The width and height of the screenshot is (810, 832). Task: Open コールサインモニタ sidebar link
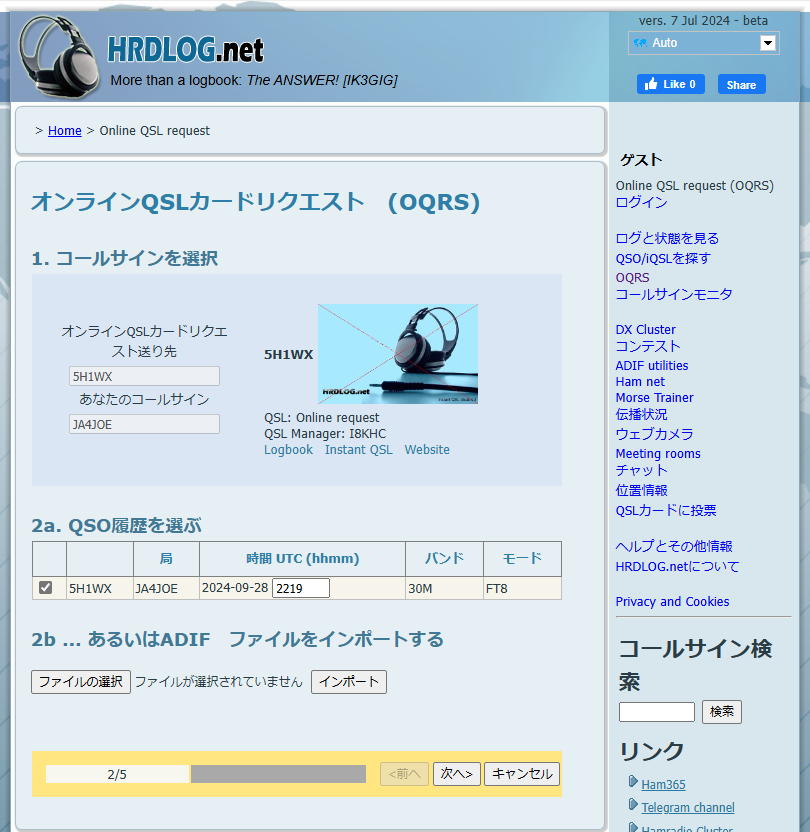click(674, 294)
